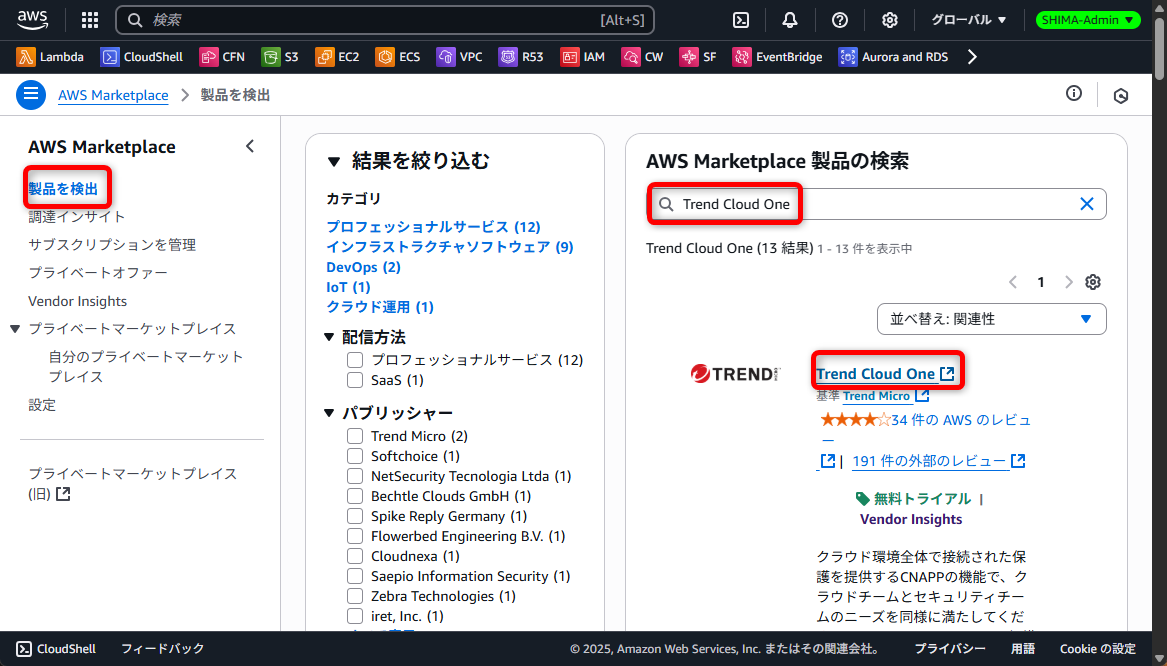Collapse the AWS Marketplace side navigation
This screenshot has height=666, width=1167.
[250, 147]
